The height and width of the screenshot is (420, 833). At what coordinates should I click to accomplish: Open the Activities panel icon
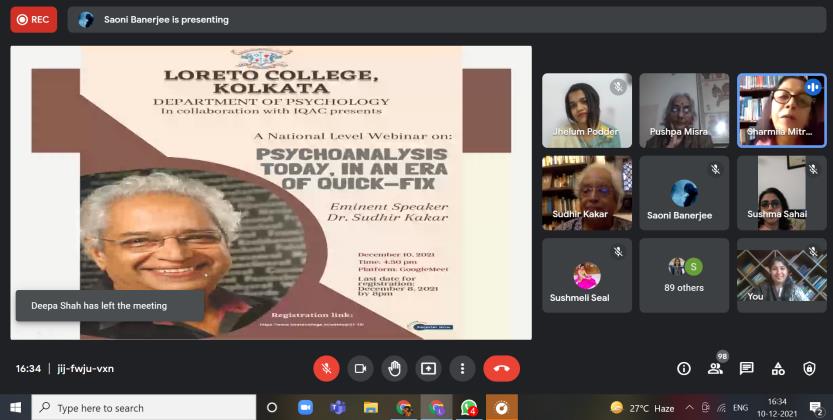coord(778,368)
